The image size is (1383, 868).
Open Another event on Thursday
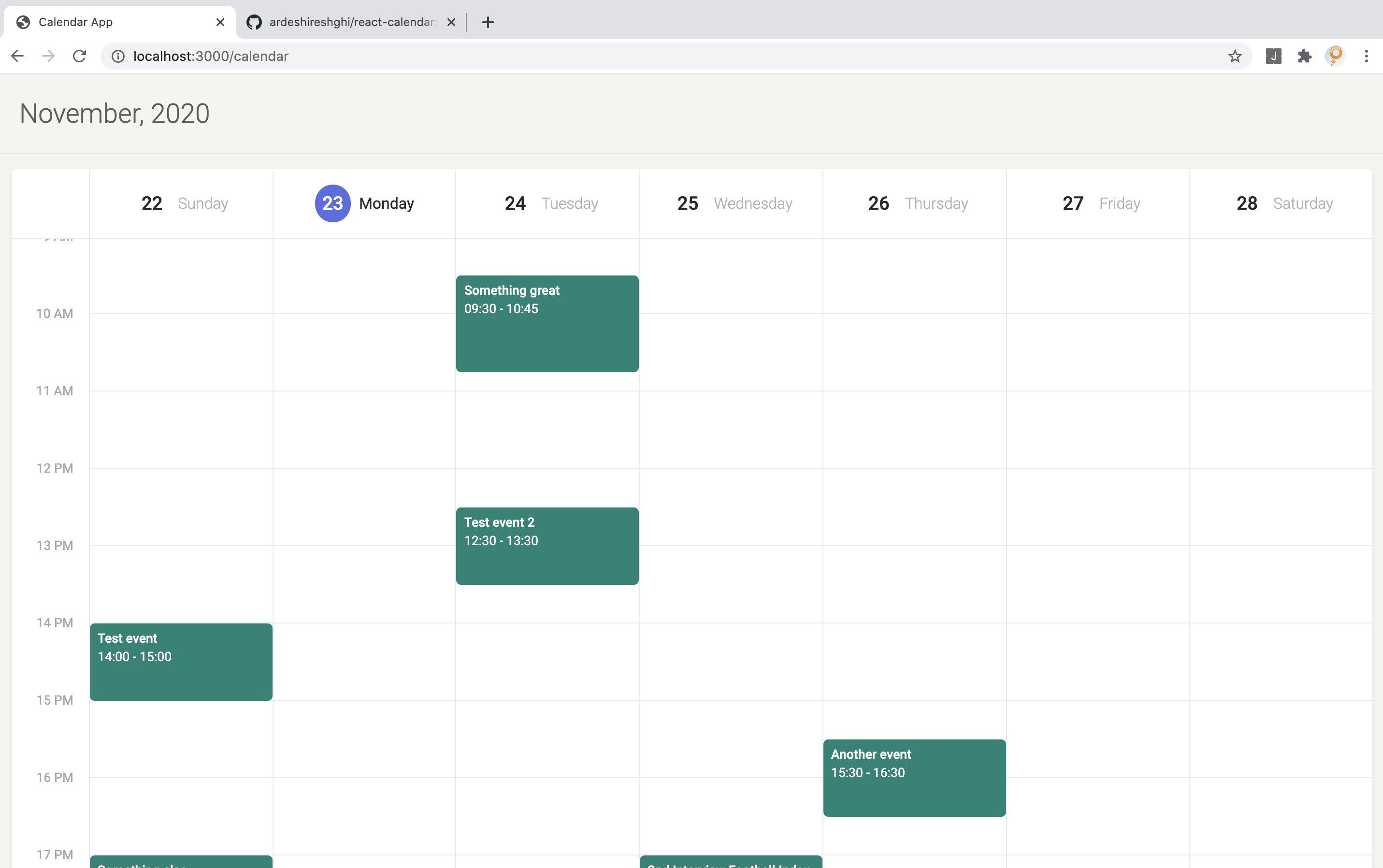tap(914, 777)
